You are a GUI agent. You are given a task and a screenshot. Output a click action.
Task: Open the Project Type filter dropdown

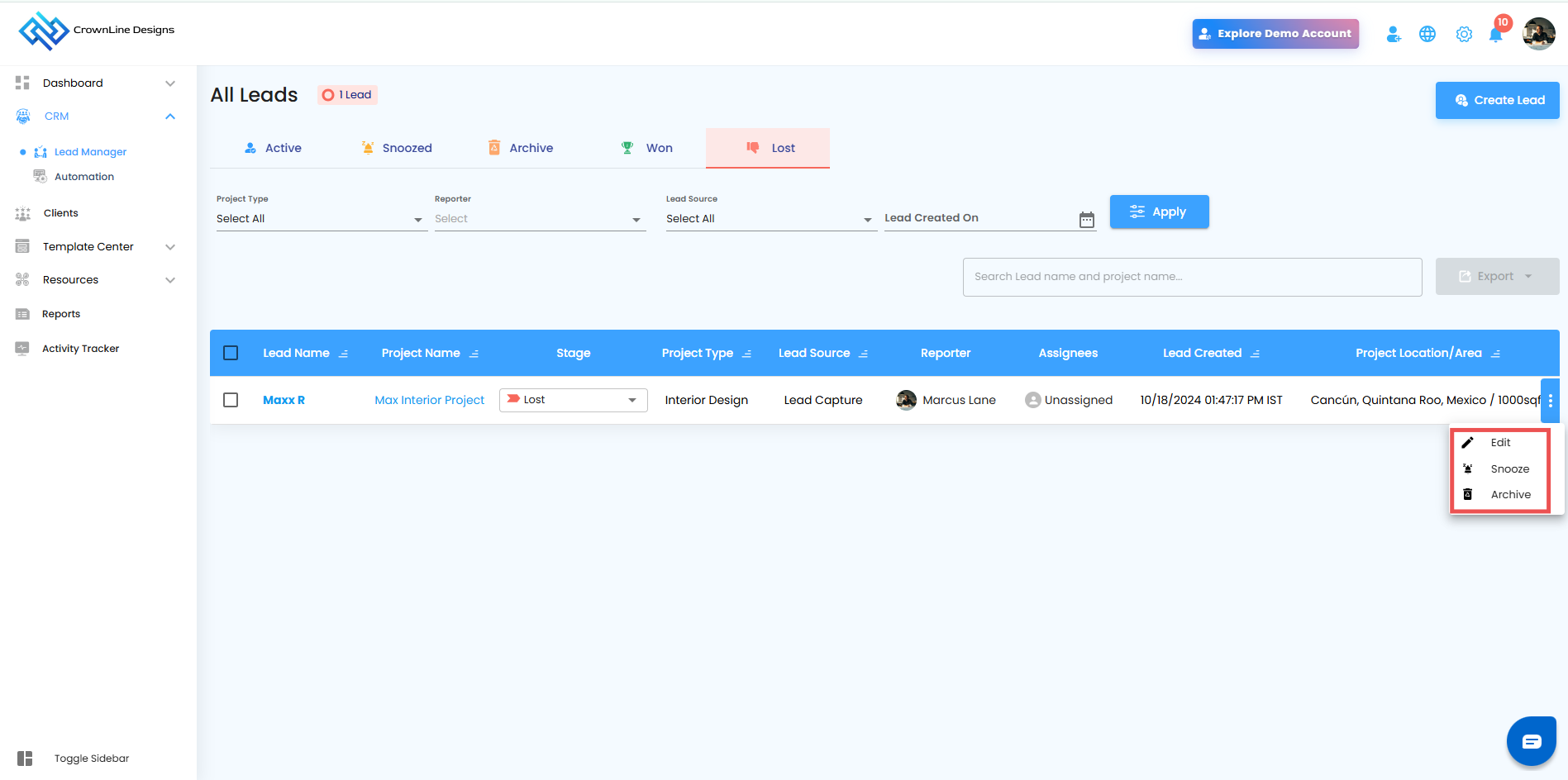pos(322,219)
